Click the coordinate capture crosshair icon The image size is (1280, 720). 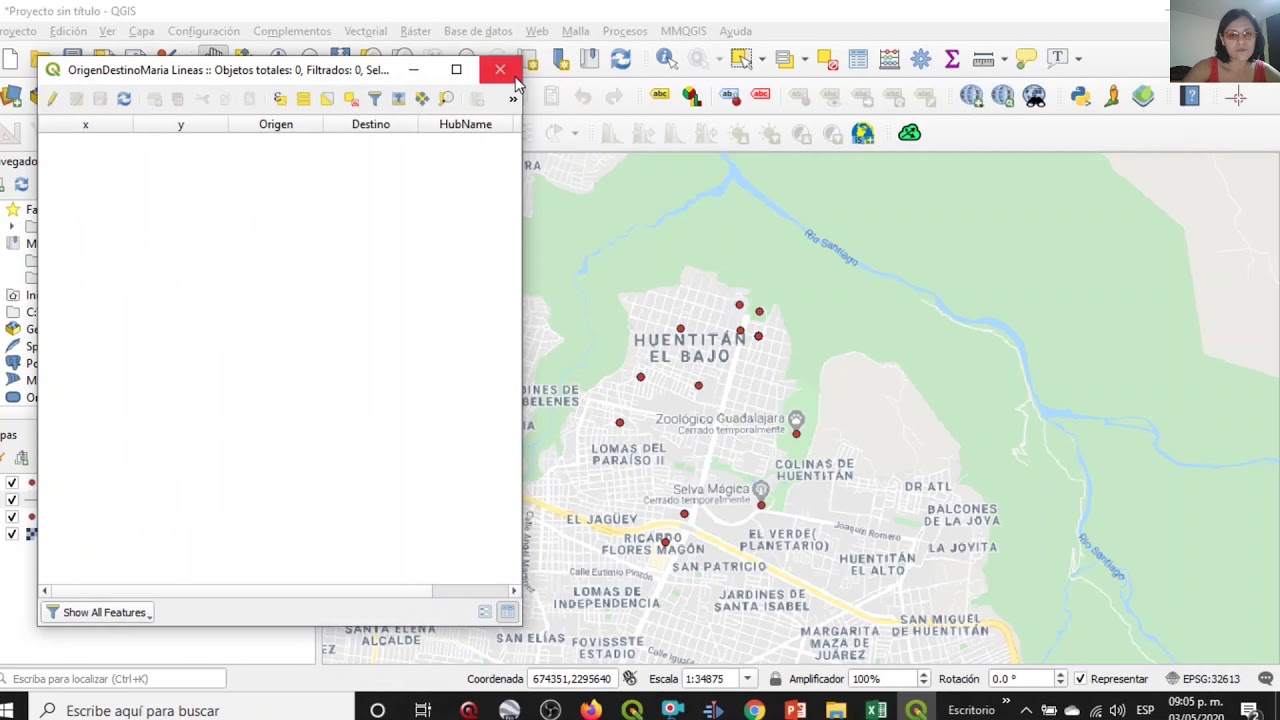(1237, 97)
